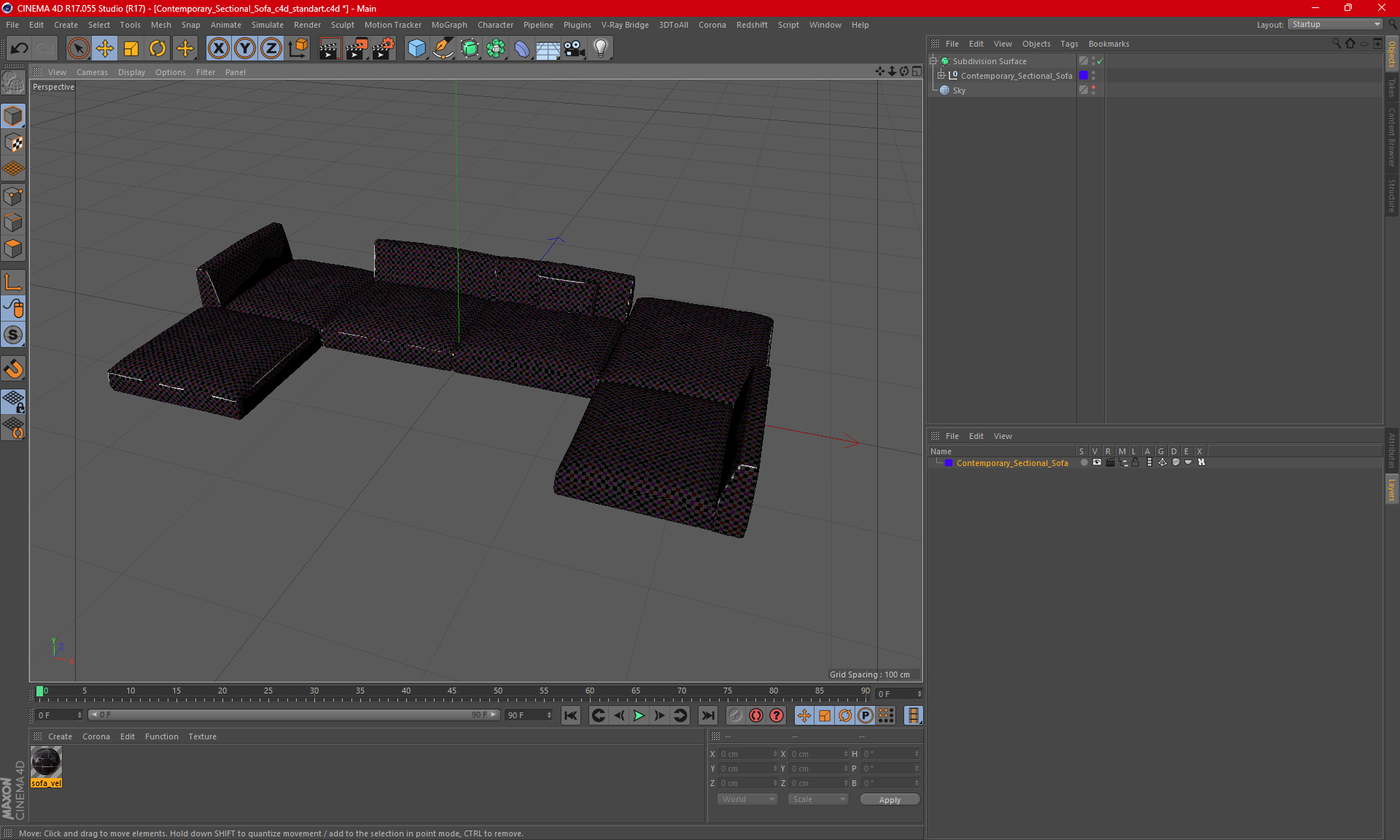The image size is (1400, 840).
Task: Add a Cube primitive object
Action: pos(416,49)
